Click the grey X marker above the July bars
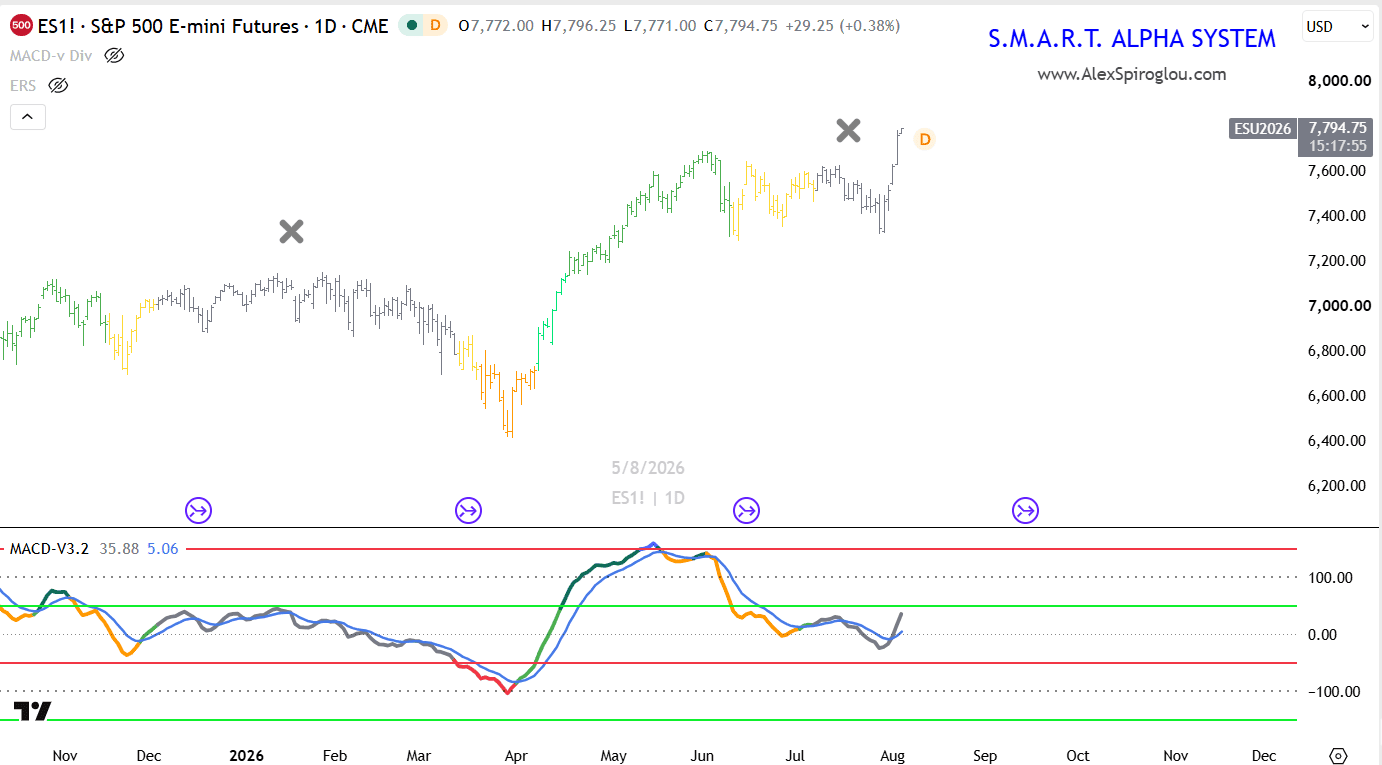This screenshot has width=1382, height=765. coord(848,130)
